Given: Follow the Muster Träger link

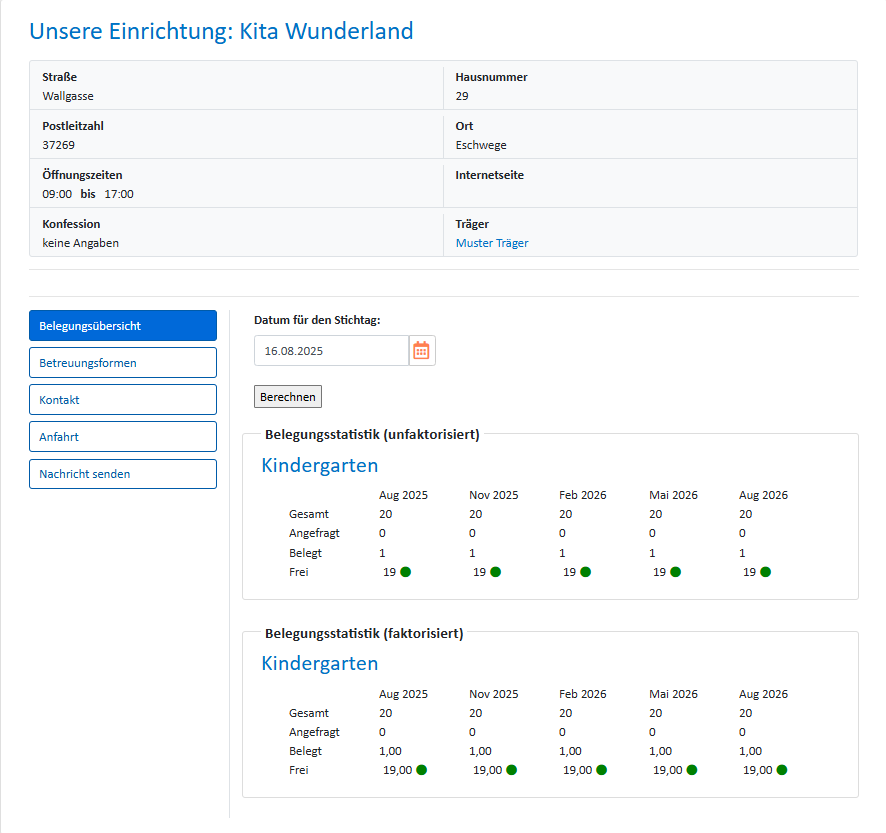Looking at the screenshot, I should pyautogui.click(x=492, y=243).
